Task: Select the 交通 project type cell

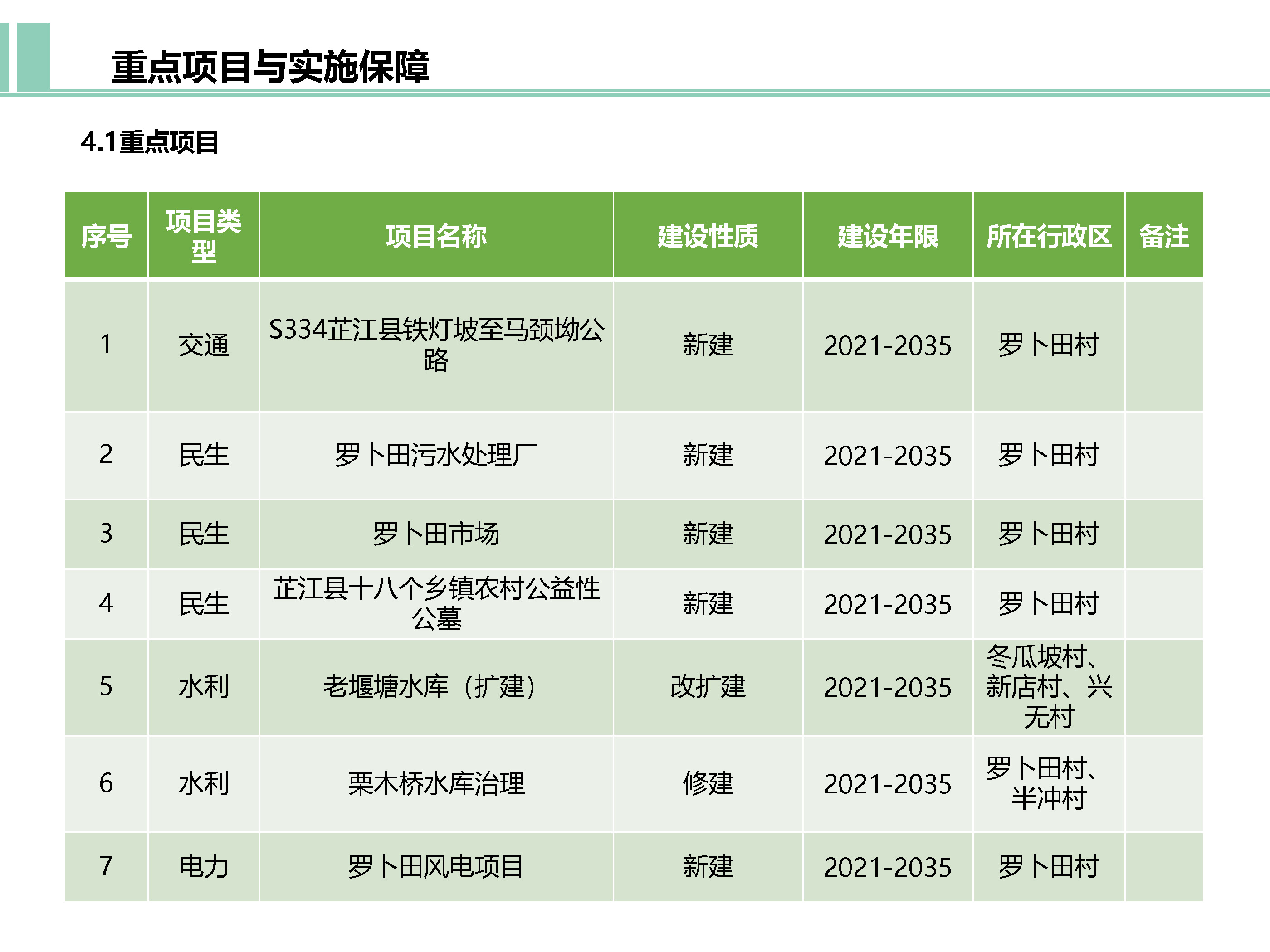Action: (x=203, y=345)
